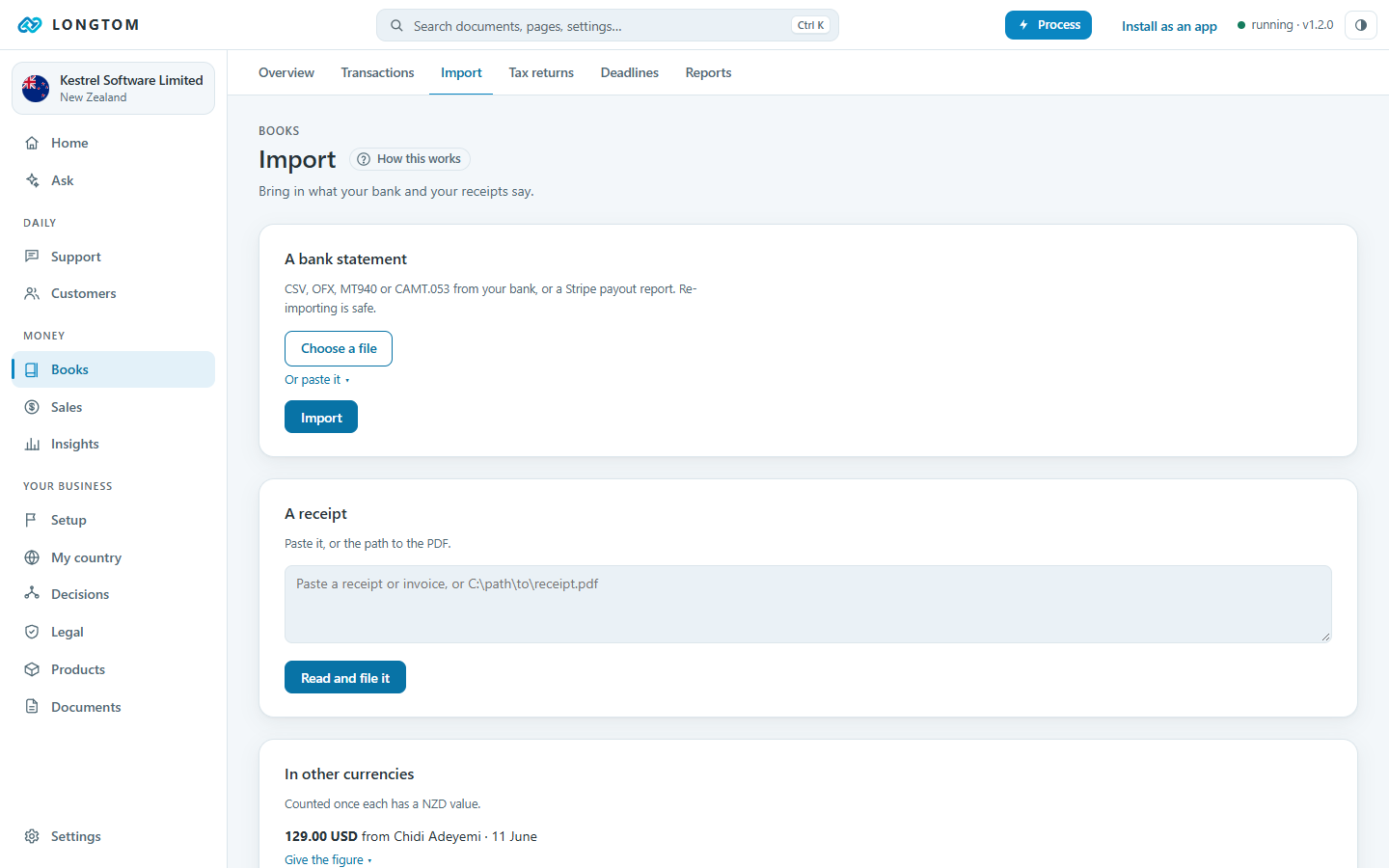Image resolution: width=1389 pixels, height=868 pixels.
Task: Switch to the Overview tab
Action: (x=286, y=72)
